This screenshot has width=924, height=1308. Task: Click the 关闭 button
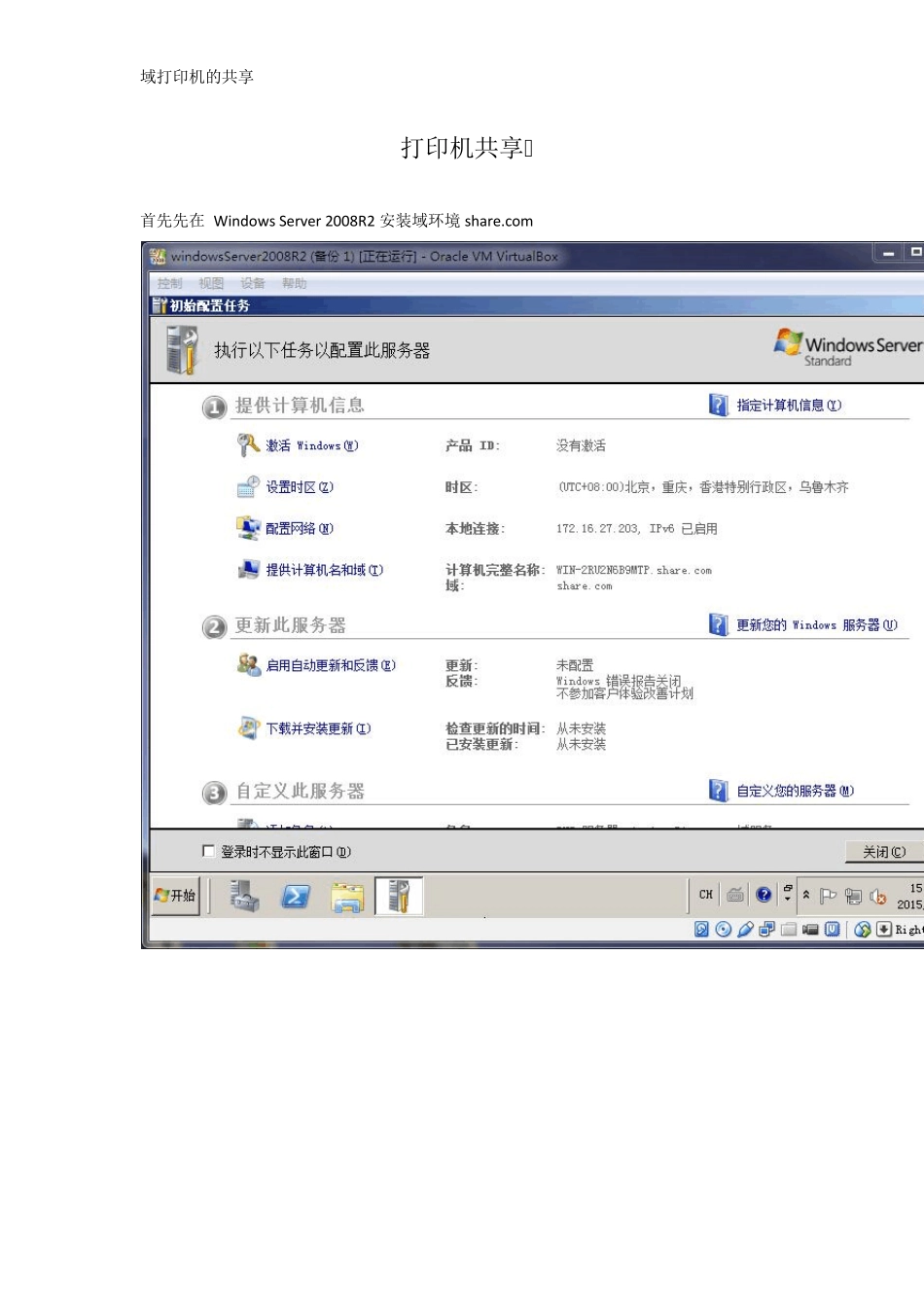pos(884,852)
